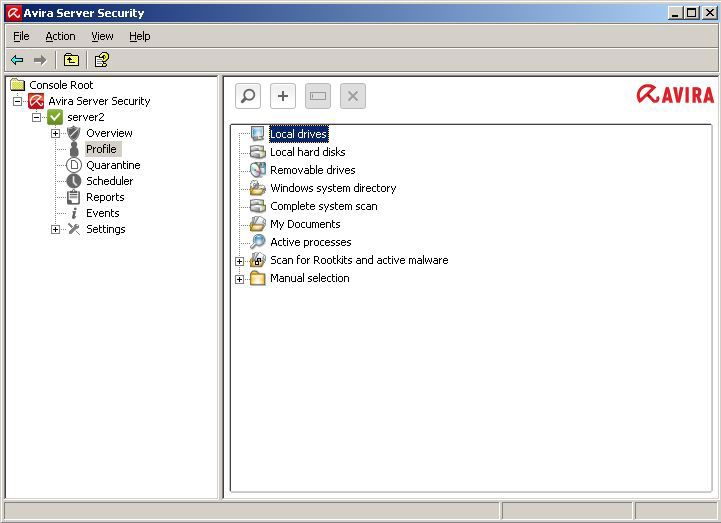Expand Scan for Rootkits and active malware

(239, 261)
